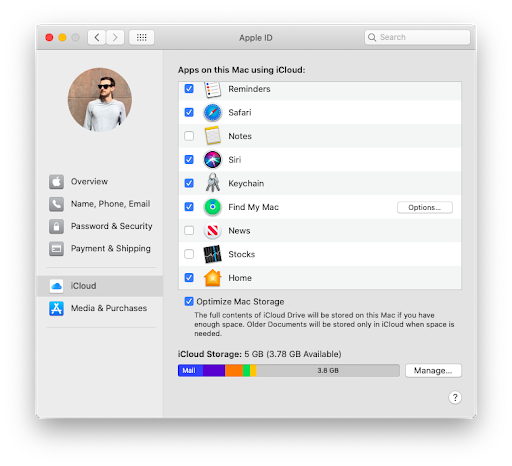Click the News app icon

[x=212, y=231]
